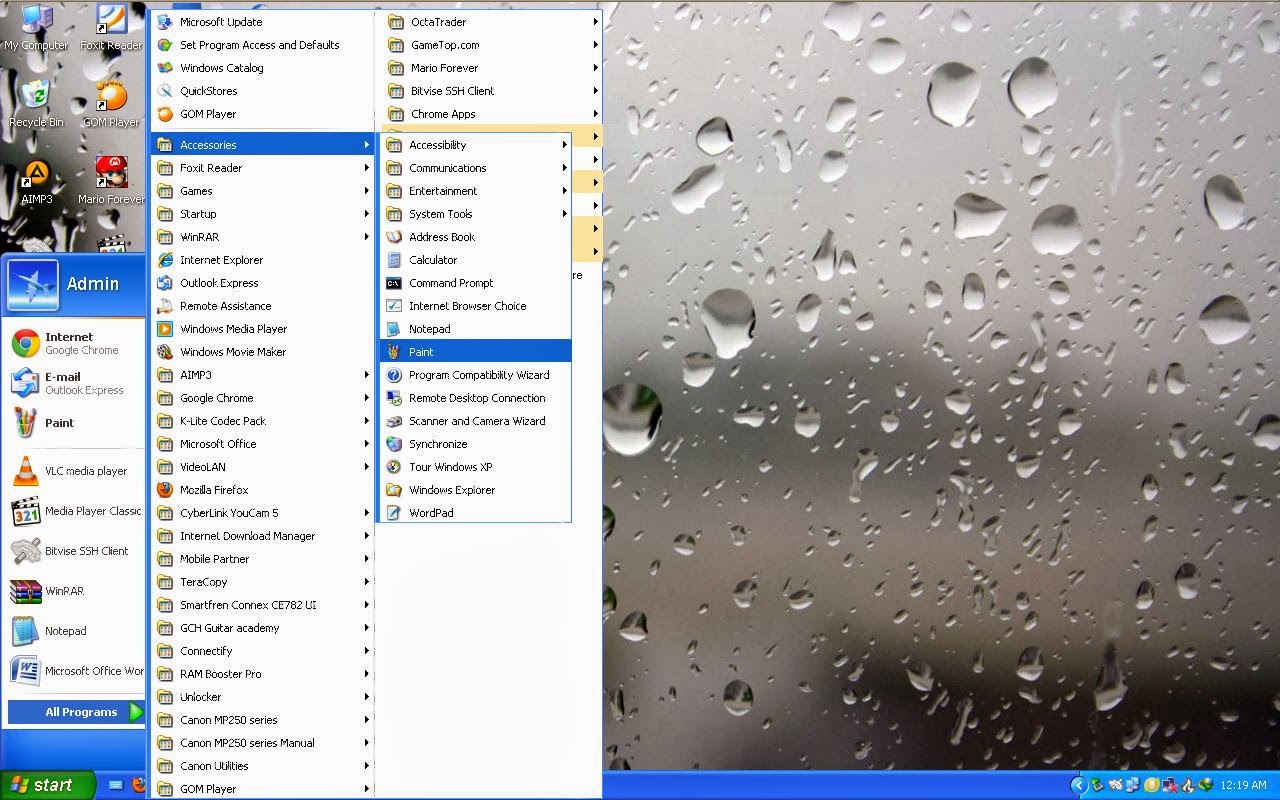Open CyberLink YouCam 5 folder
This screenshot has width=1280, height=800.
[262, 513]
